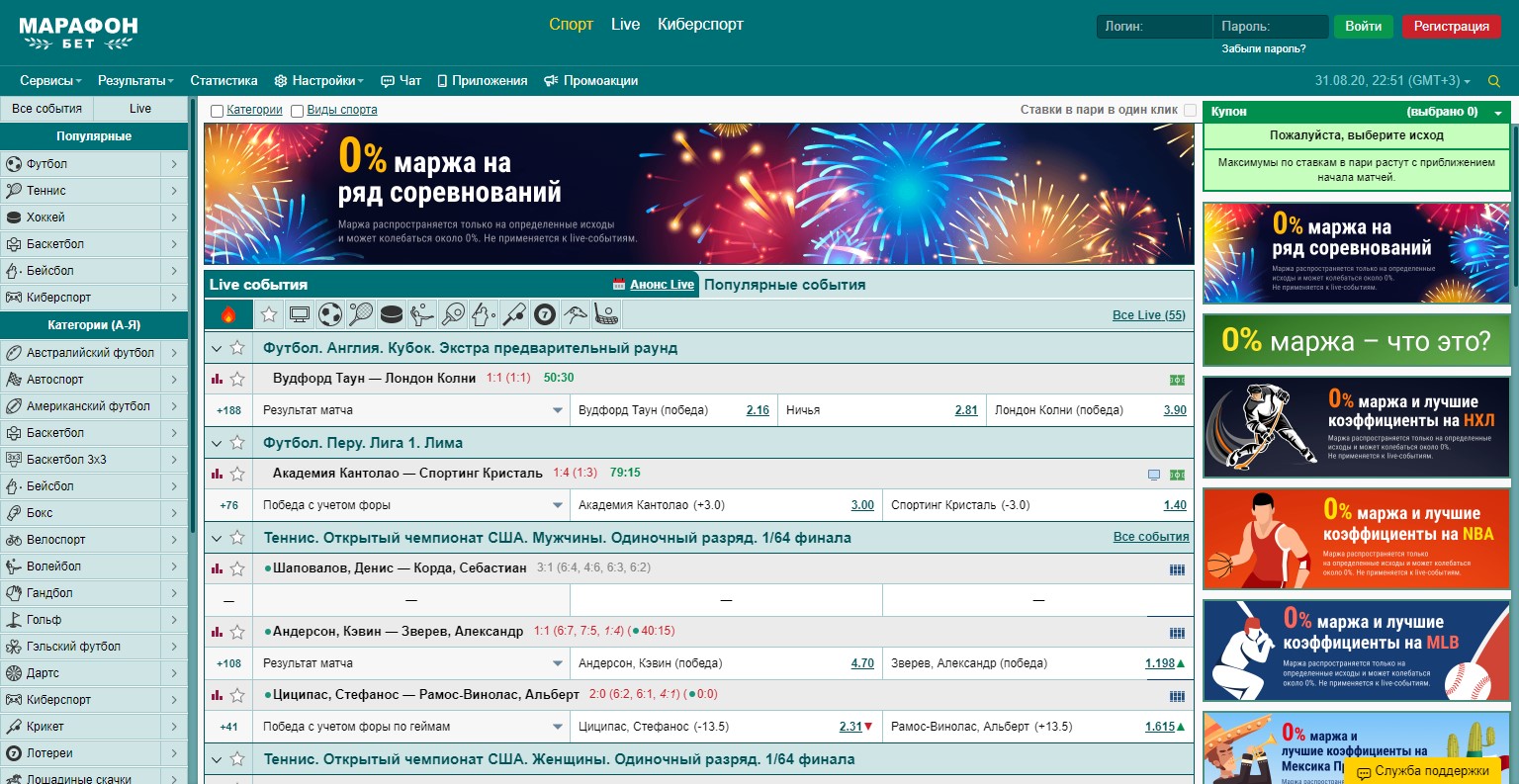Open the Популярные события tab
Screen dimensions: 1519x784
coord(784,285)
